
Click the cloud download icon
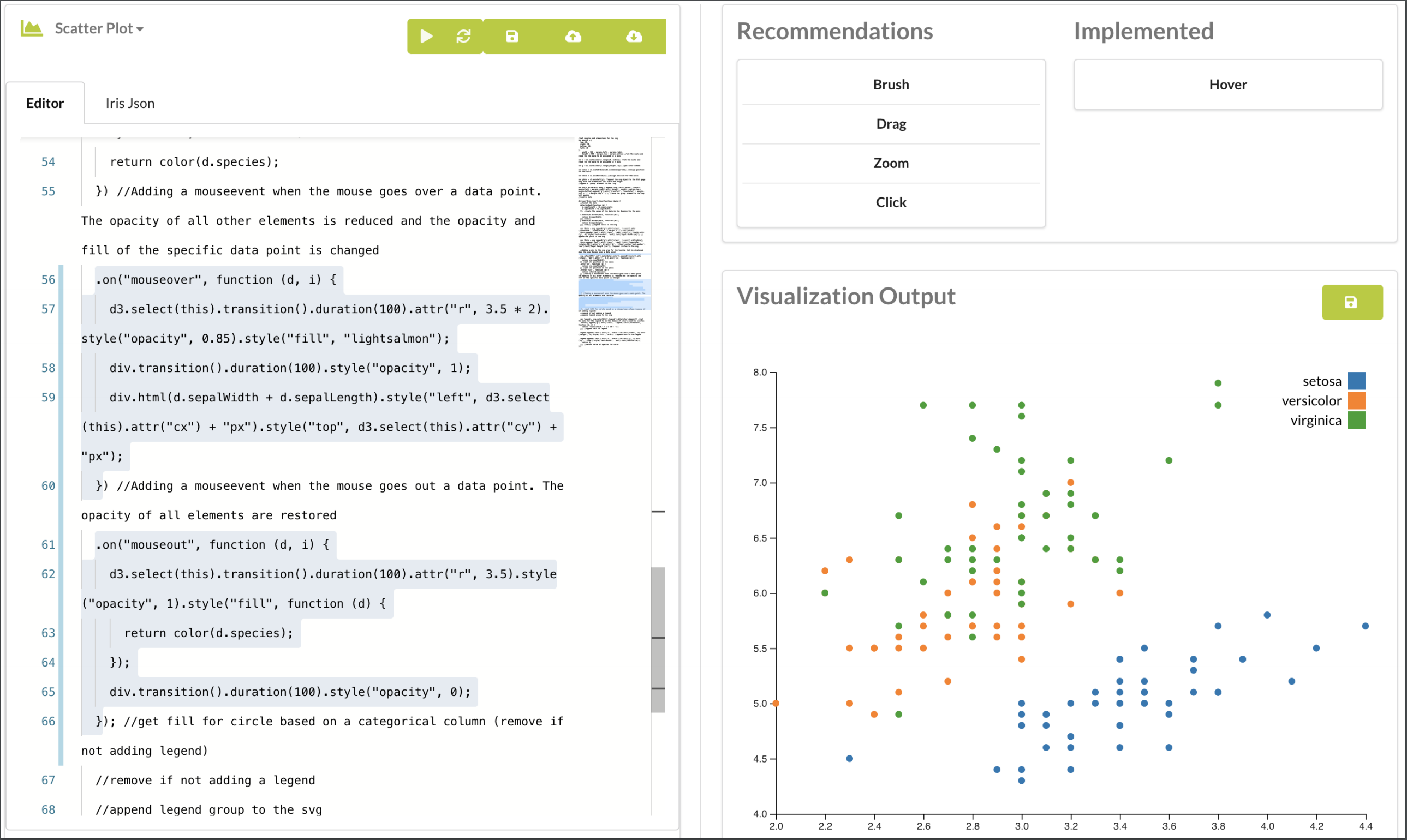pyautogui.click(x=634, y=36)
